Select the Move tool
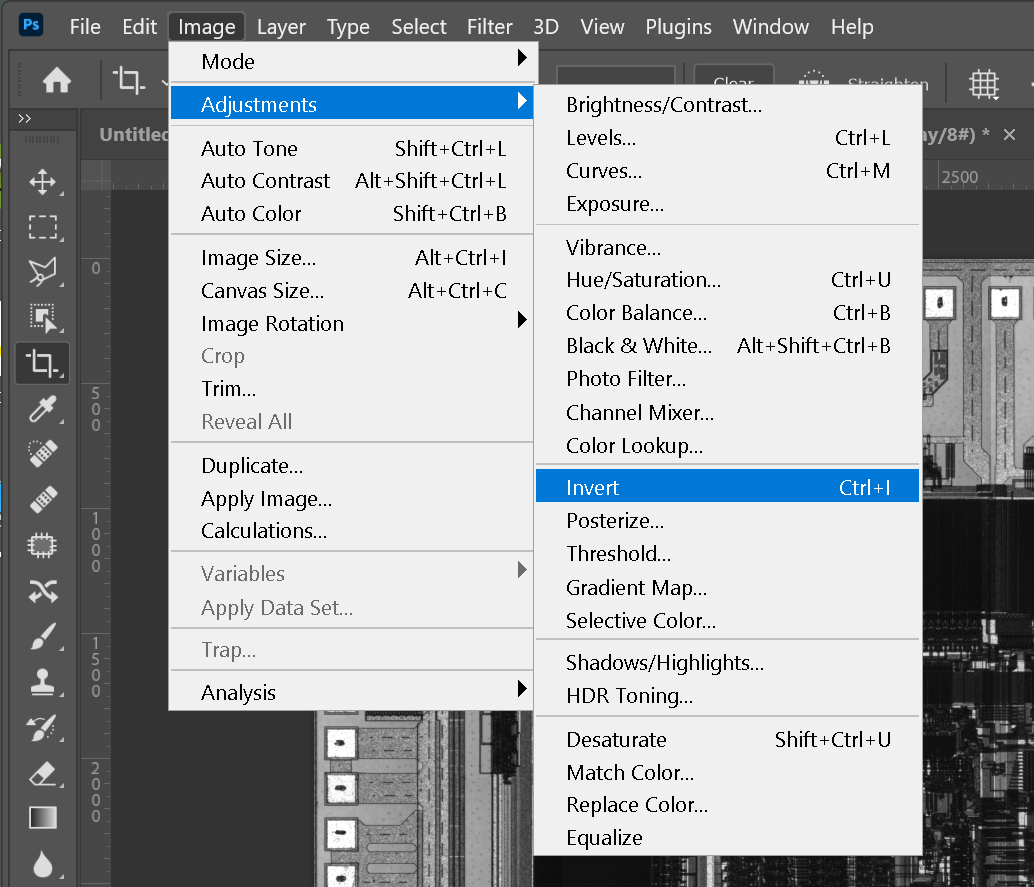This screenshot has height=887, width=1034. coord(42,182)
